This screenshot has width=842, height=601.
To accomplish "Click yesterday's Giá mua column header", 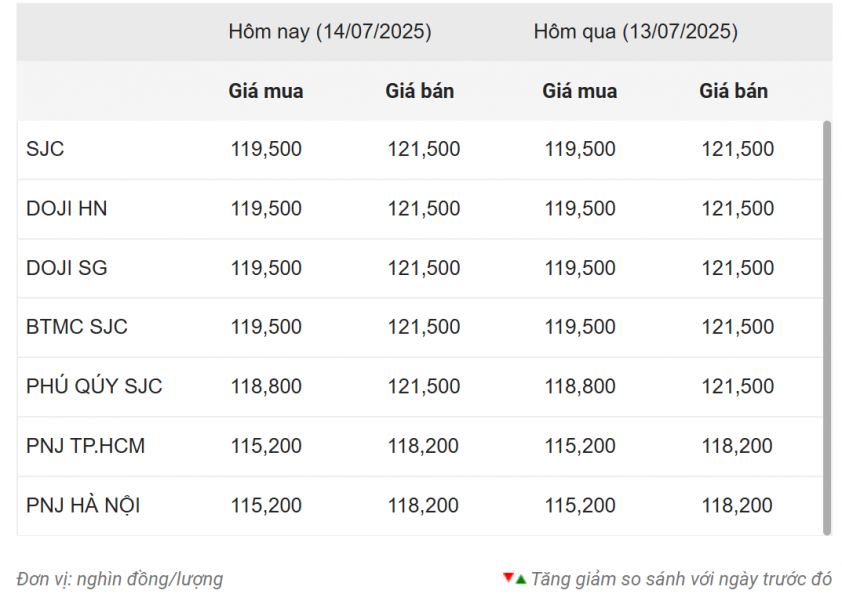I will click(x=579, y=91).
